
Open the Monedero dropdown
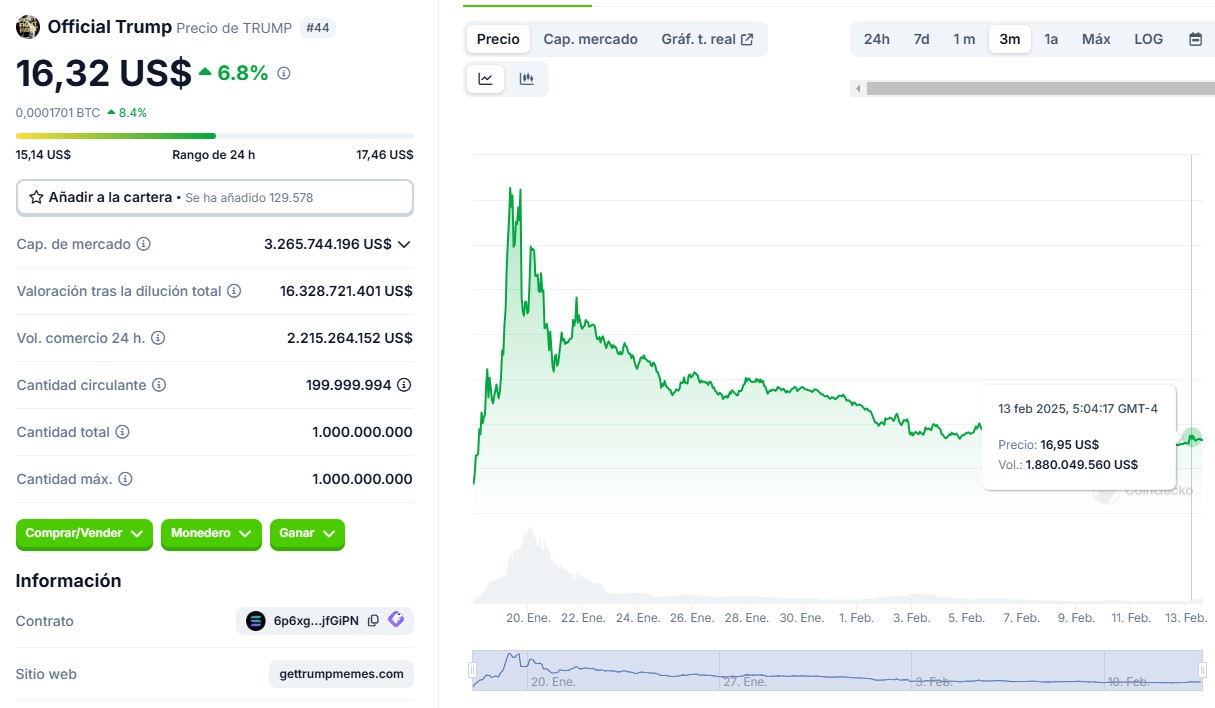[211, 534]
